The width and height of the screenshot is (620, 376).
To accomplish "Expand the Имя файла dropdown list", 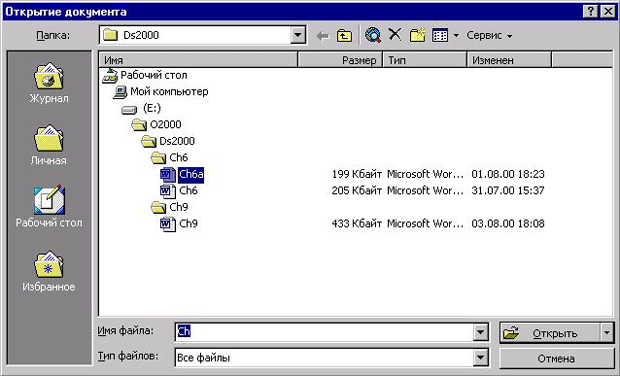I will pyautogui.click(x=480, y=332).
